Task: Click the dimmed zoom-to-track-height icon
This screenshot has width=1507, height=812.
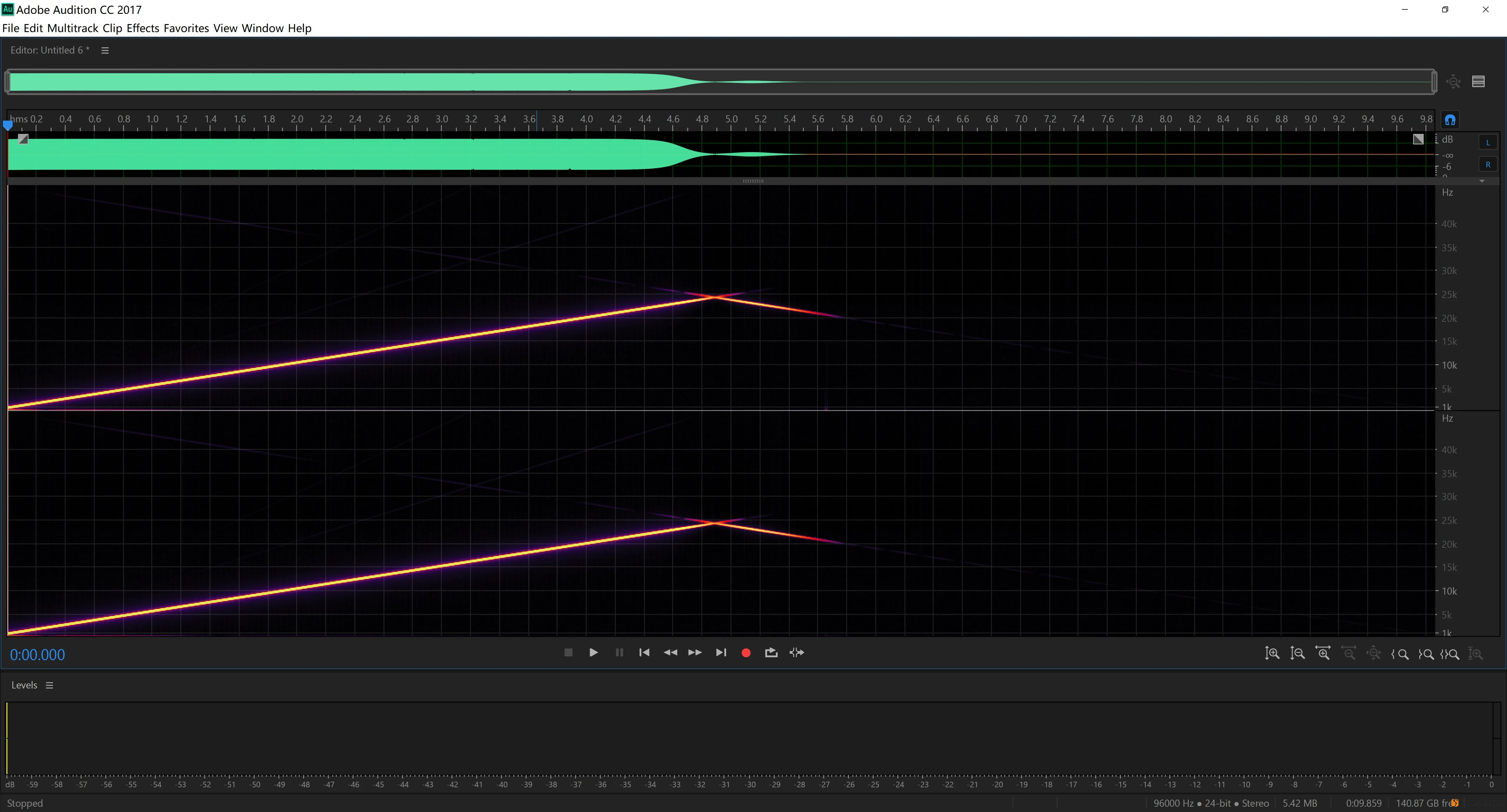Action: click(x=1476, y=654)
